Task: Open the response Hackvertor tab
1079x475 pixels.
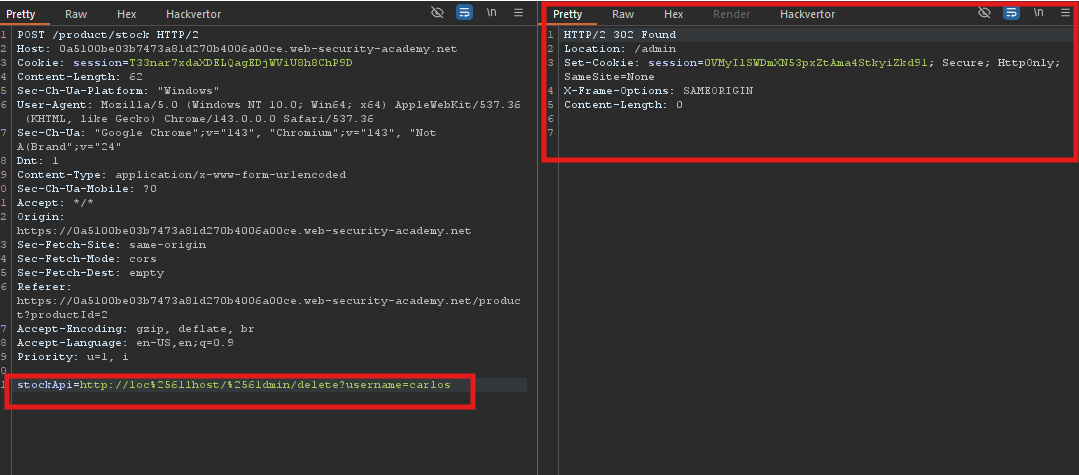Action: click(x=808, y=14)
